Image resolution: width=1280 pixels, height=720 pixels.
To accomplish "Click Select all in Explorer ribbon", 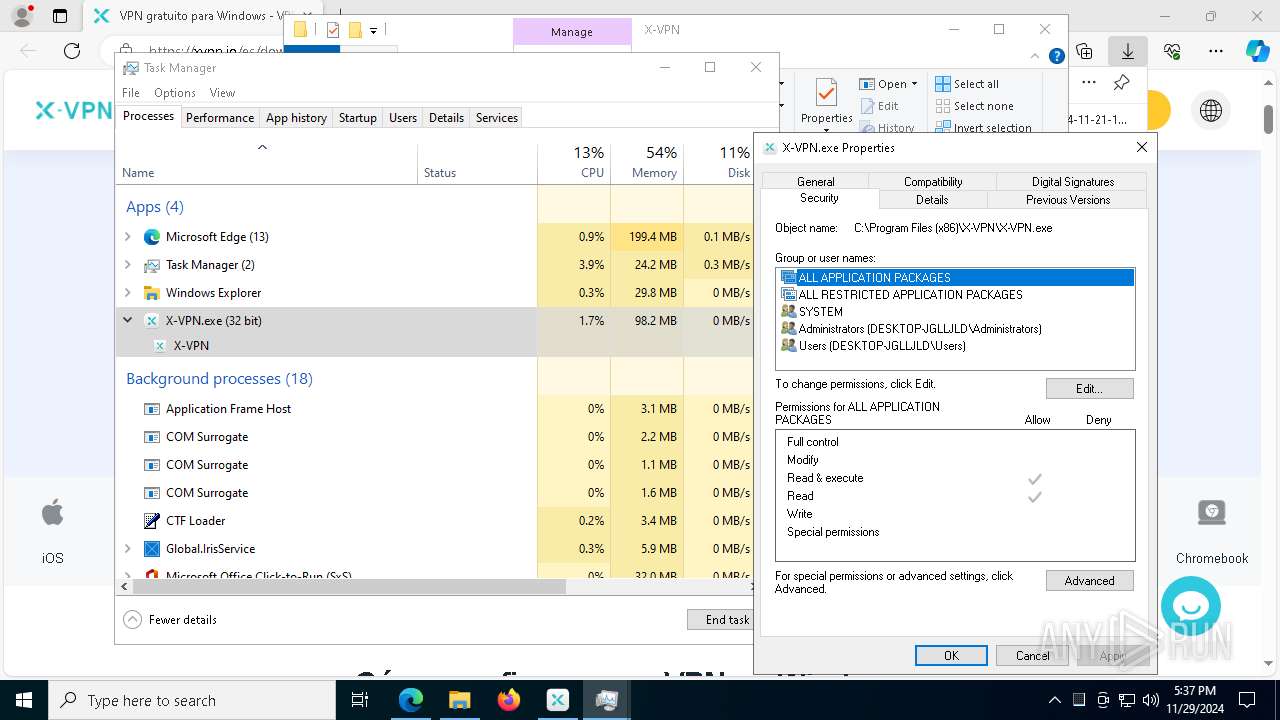I will pos(967,84).
